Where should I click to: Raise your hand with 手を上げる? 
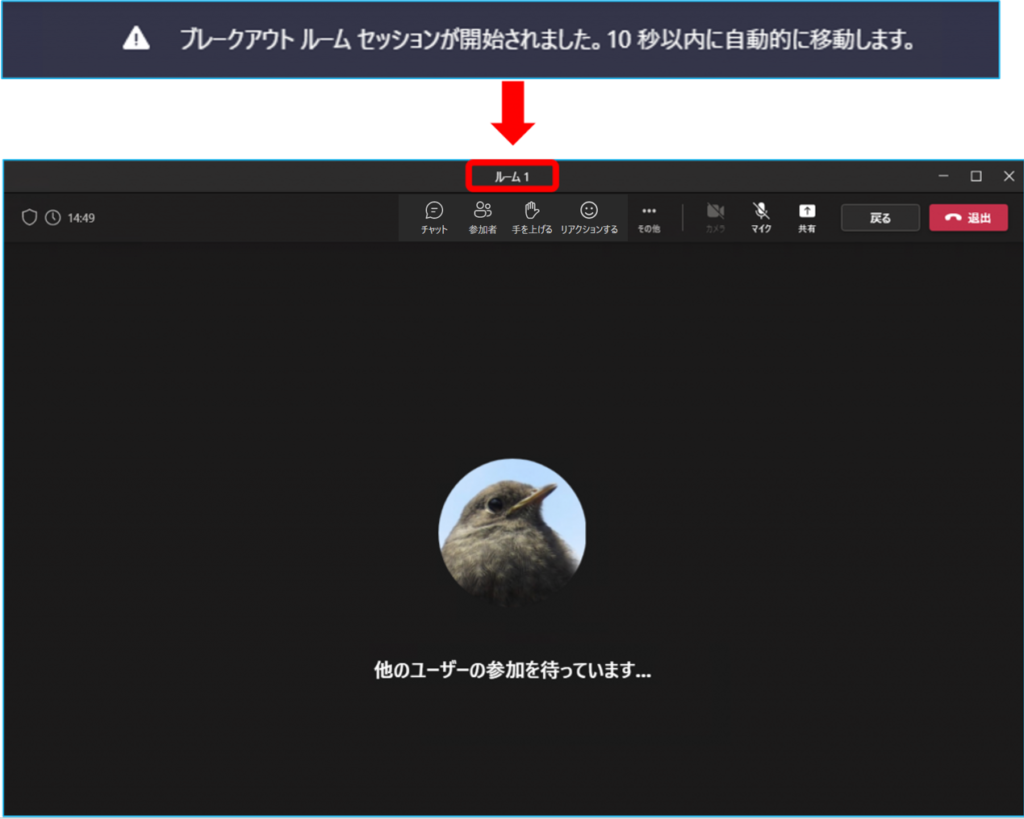(532, 217)
